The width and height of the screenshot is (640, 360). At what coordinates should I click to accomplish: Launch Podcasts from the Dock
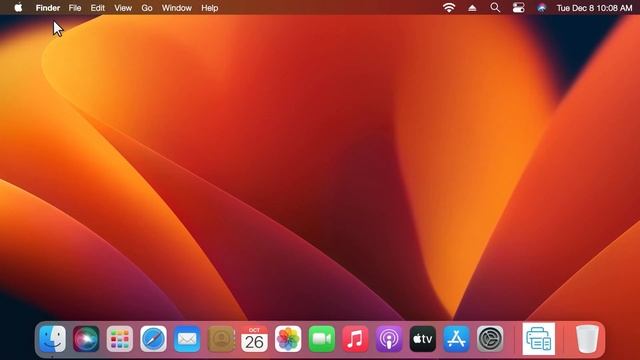tap(389, 339)
